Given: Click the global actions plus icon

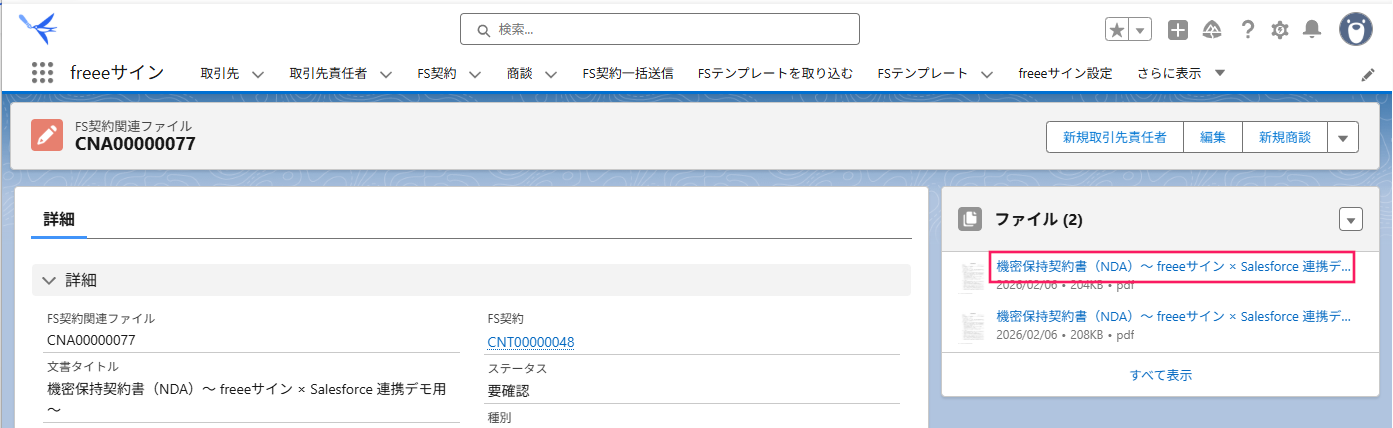Looking at the screenshot, I should (x=1178, y=30).
